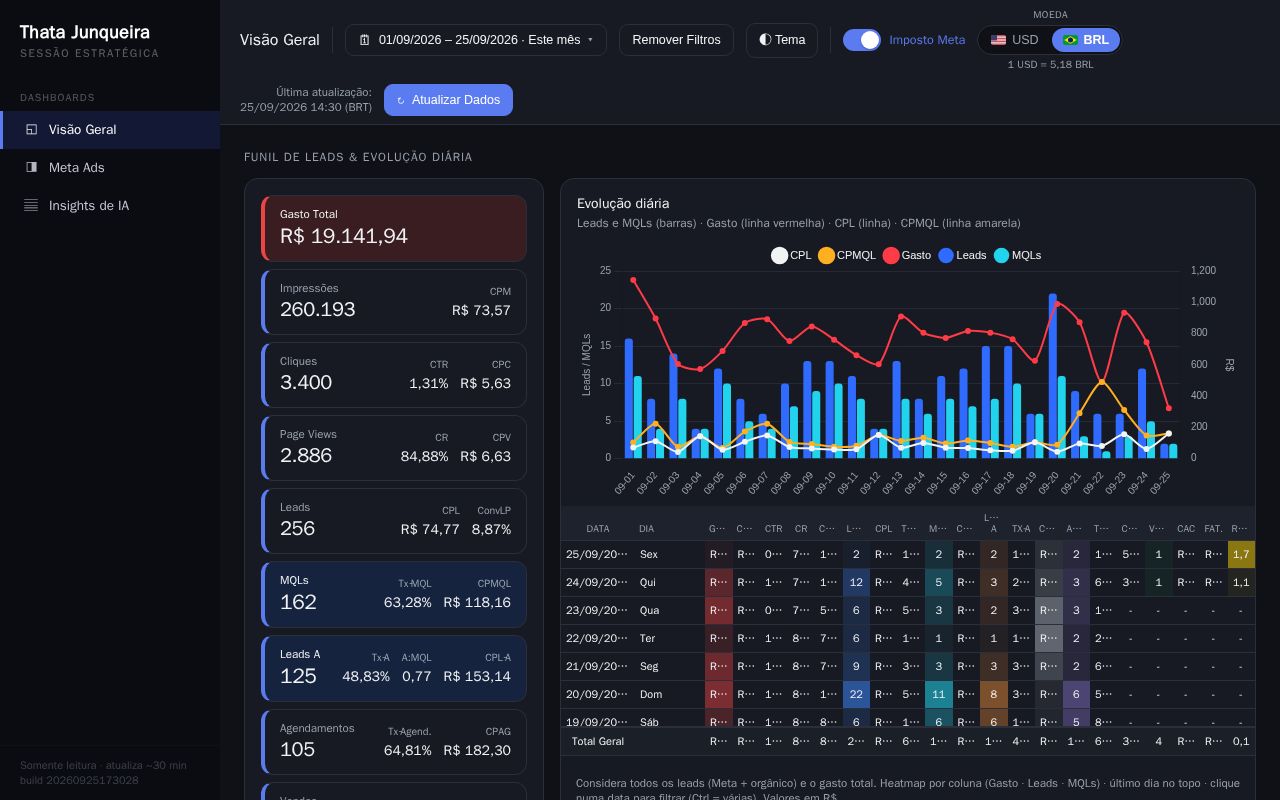Image resolution: width=1280 pixels, height=800 pixels.
Task: Click the Leads A value 125
Action: tap(298, 676)
